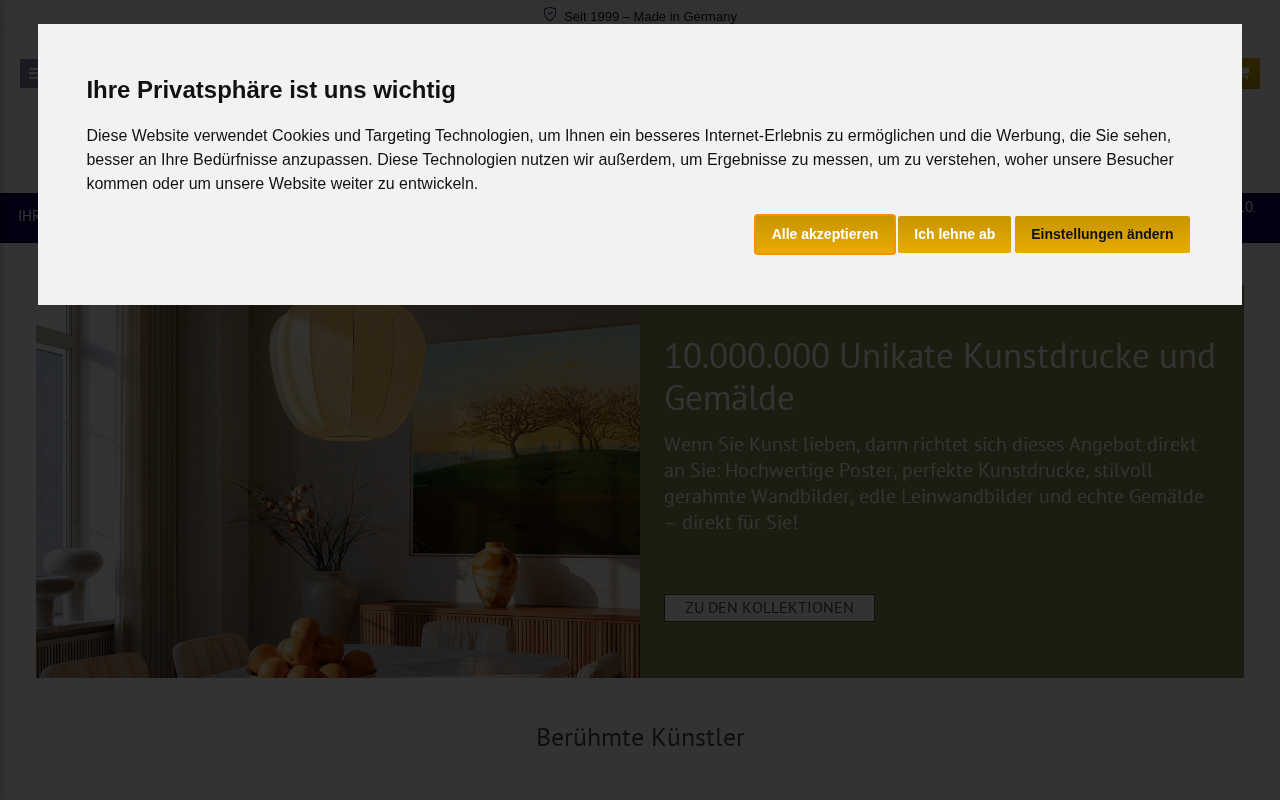Screen dimensions: 1280x800
Task: Click the orange vase on the sideboard
Action: pos(494,574)
